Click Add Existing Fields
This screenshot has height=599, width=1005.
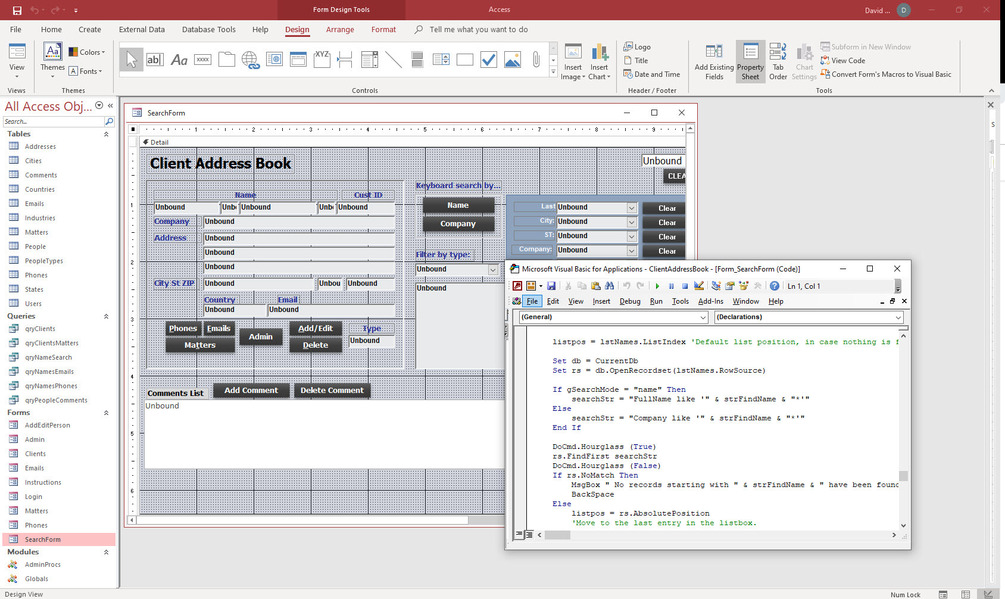(714, 62)
